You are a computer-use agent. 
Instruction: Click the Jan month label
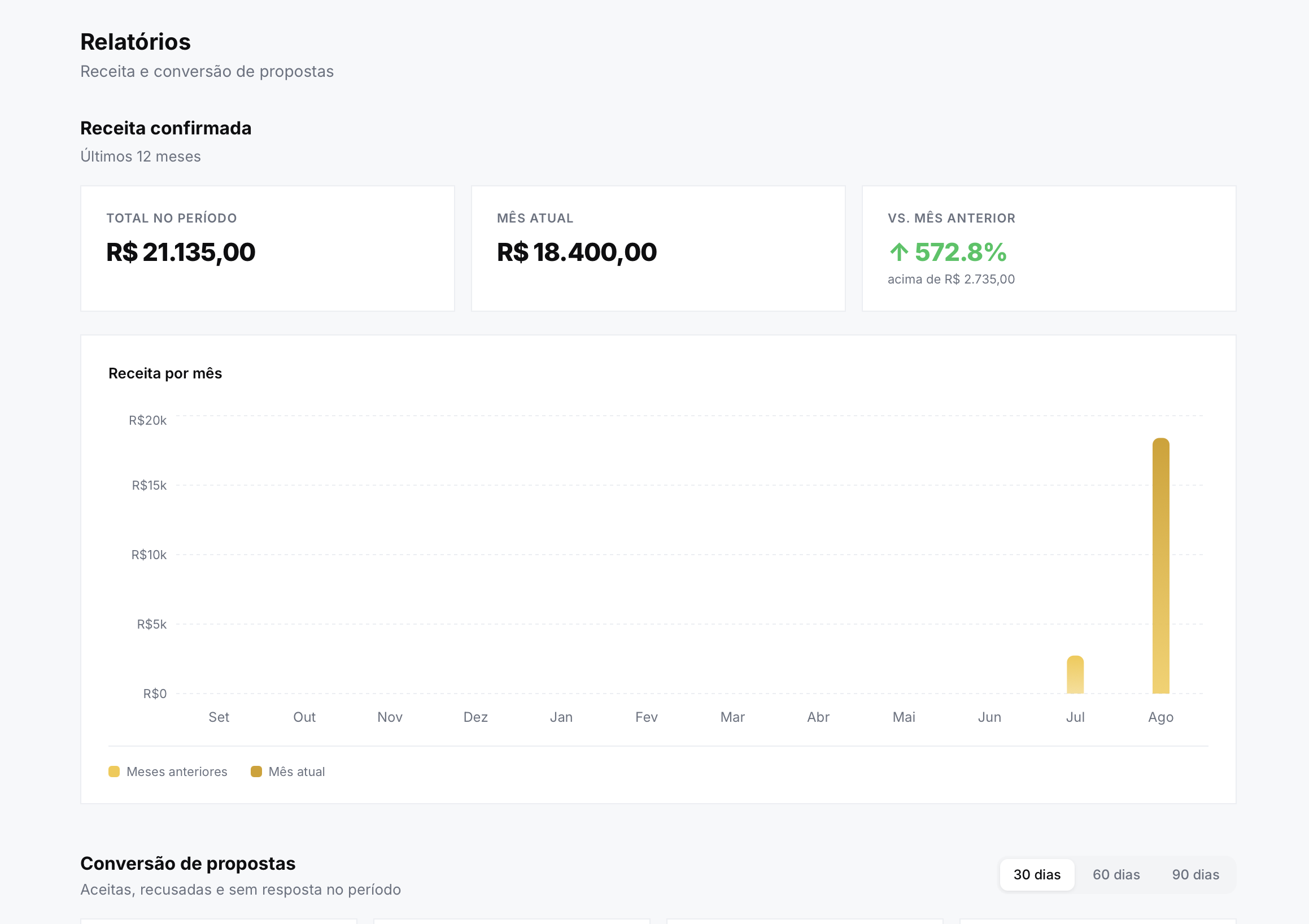click(561, 717)
